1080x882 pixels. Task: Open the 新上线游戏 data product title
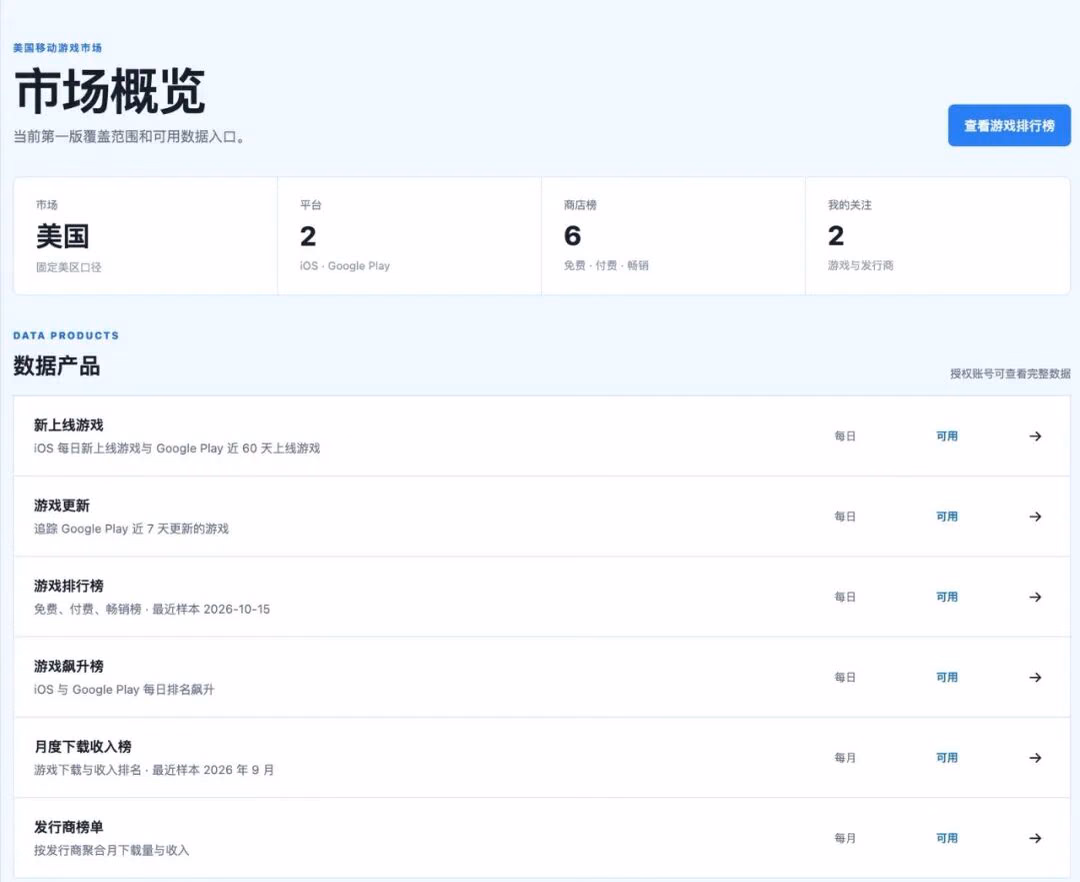coord(68,425)
